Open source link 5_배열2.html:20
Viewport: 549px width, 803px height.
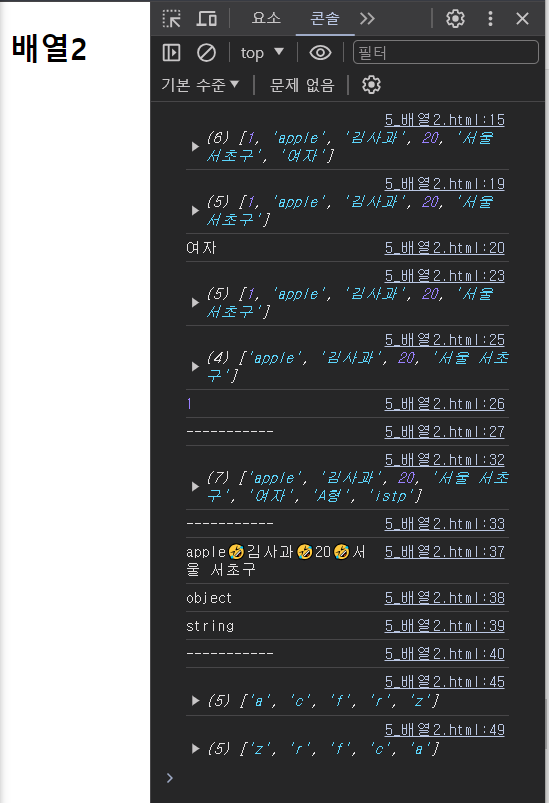(x=445, y=248)
